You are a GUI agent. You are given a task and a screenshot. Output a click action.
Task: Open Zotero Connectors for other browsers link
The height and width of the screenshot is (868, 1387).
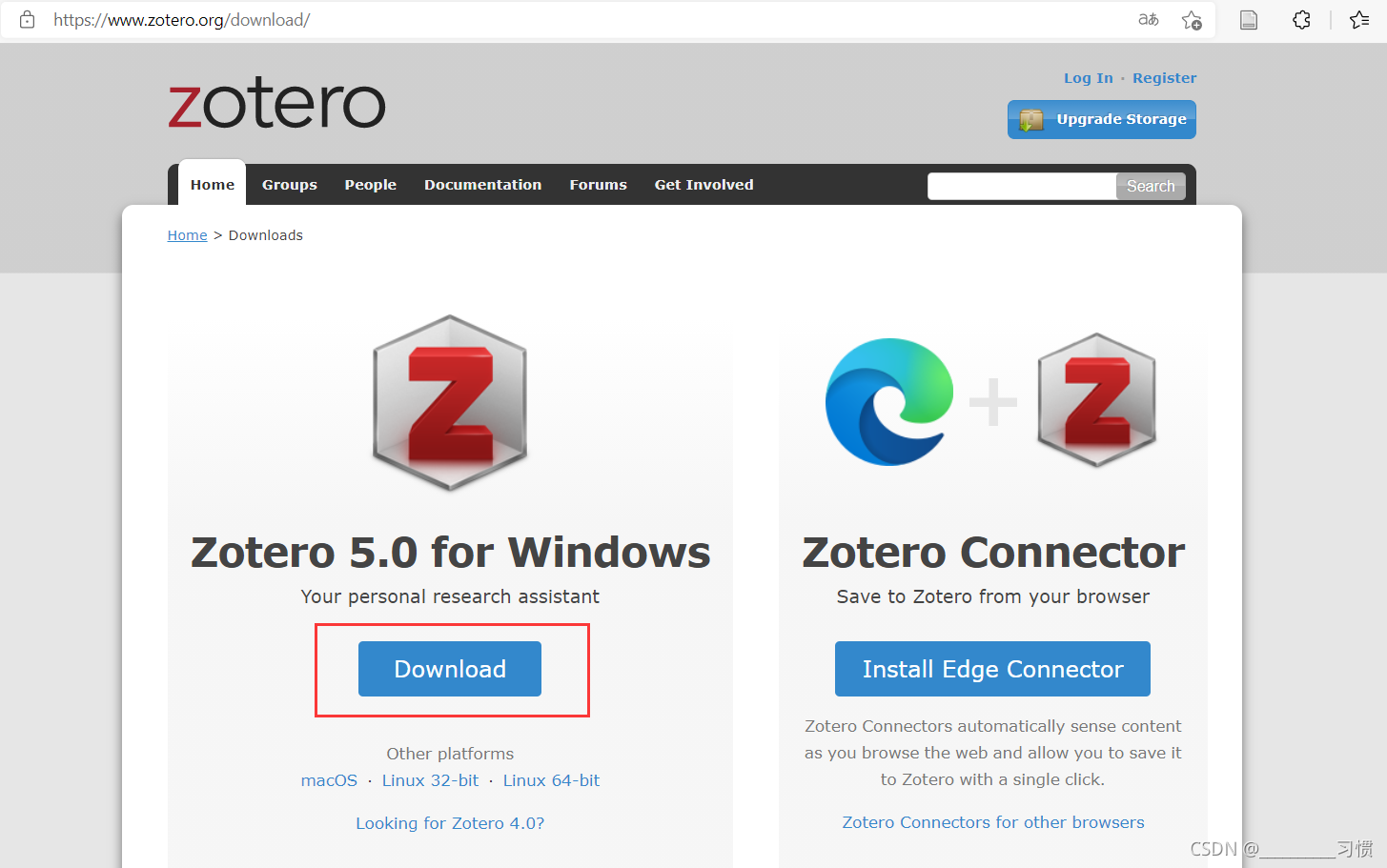[x=993, y=822]
